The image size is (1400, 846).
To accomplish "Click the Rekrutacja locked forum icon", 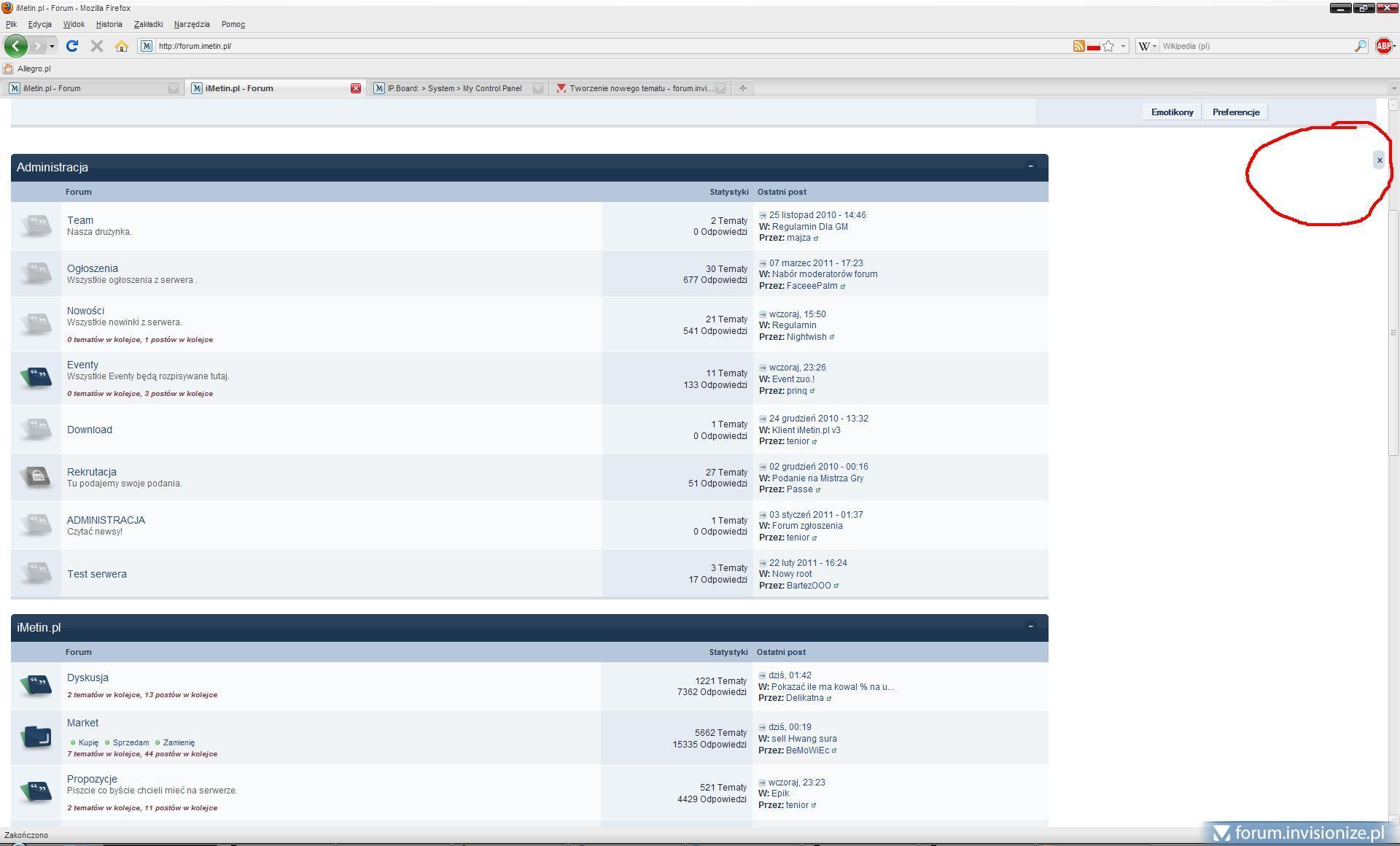I will coord(36,477).
